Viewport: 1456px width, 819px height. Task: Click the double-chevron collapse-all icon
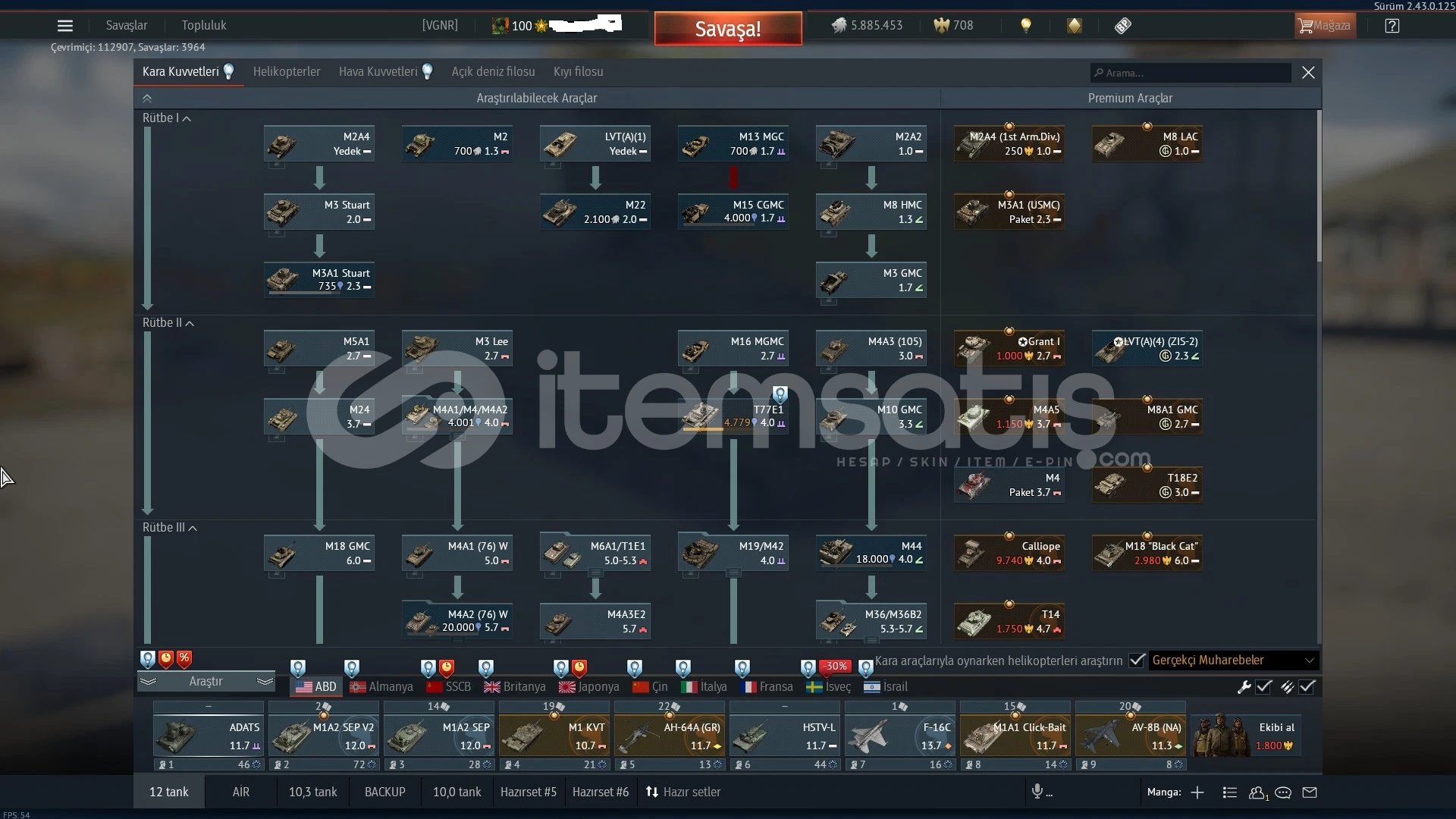[147, 99]
